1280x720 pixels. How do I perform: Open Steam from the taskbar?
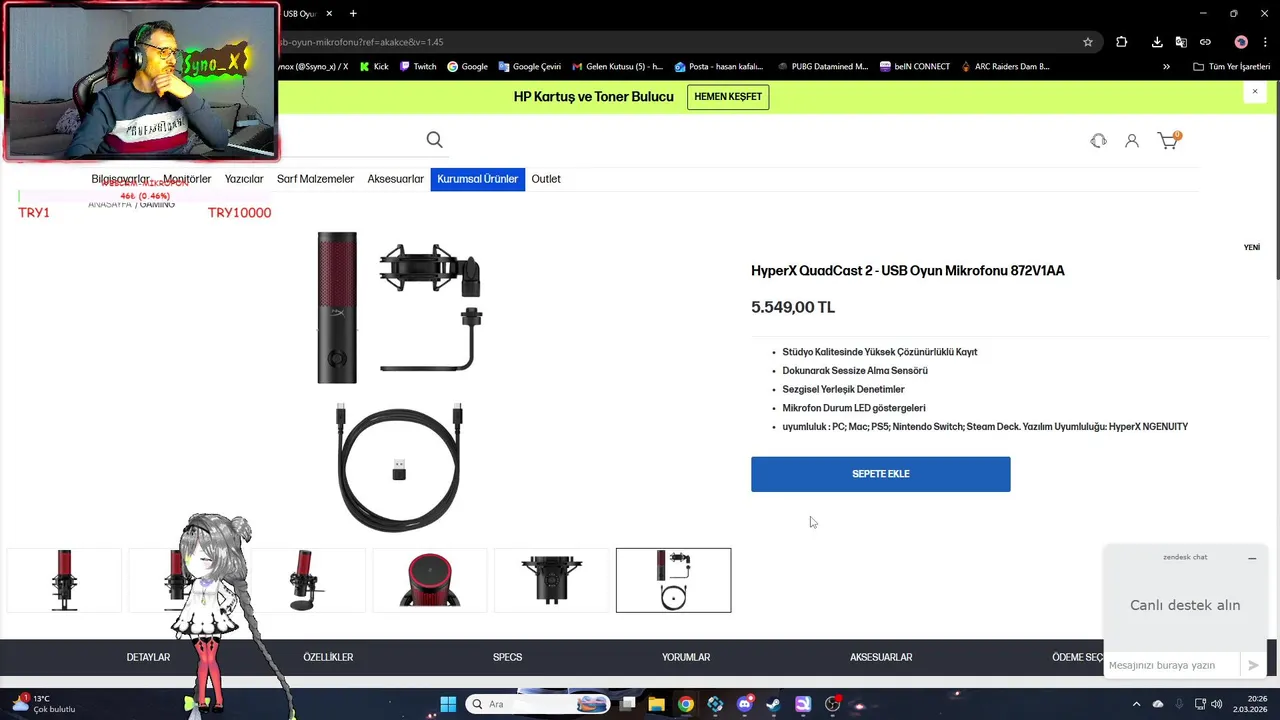(773, 704)
